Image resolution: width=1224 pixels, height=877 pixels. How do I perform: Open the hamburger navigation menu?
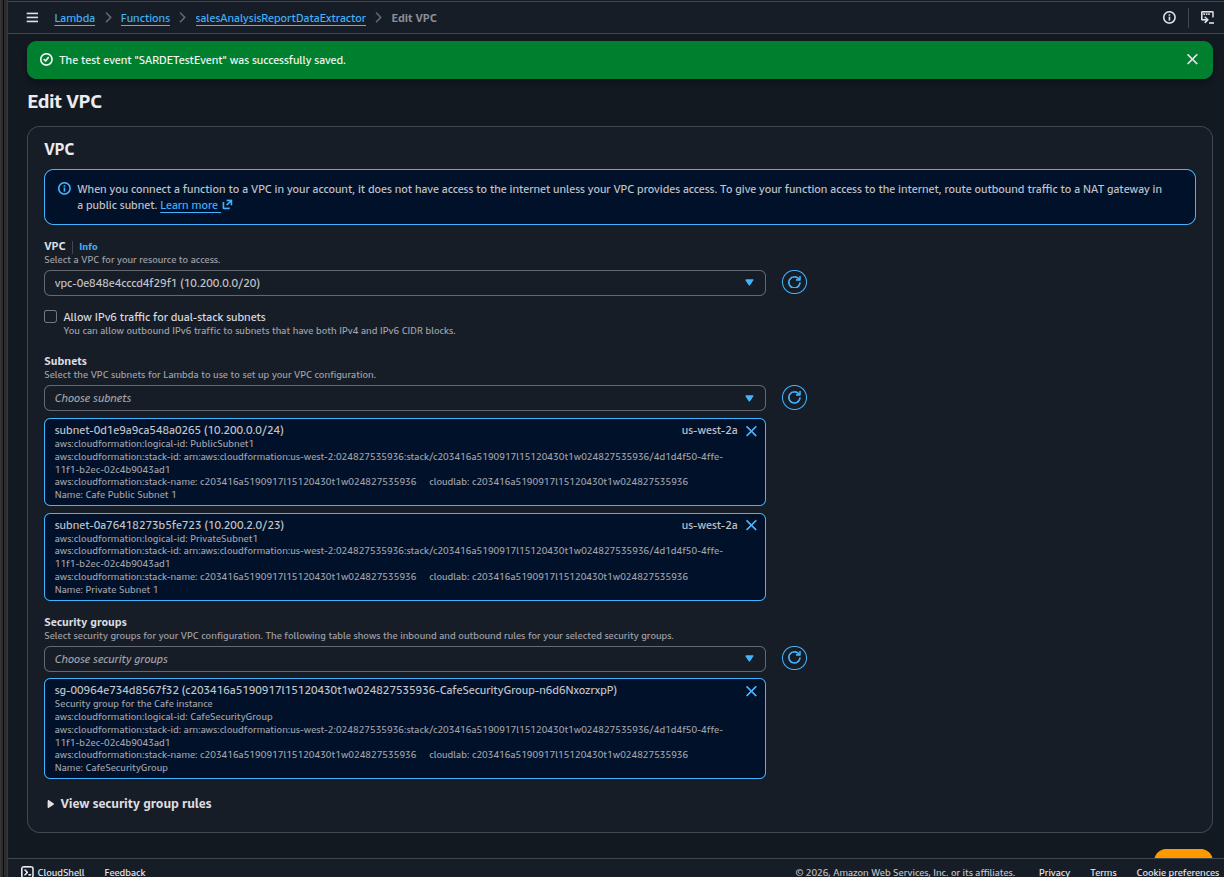32,18
